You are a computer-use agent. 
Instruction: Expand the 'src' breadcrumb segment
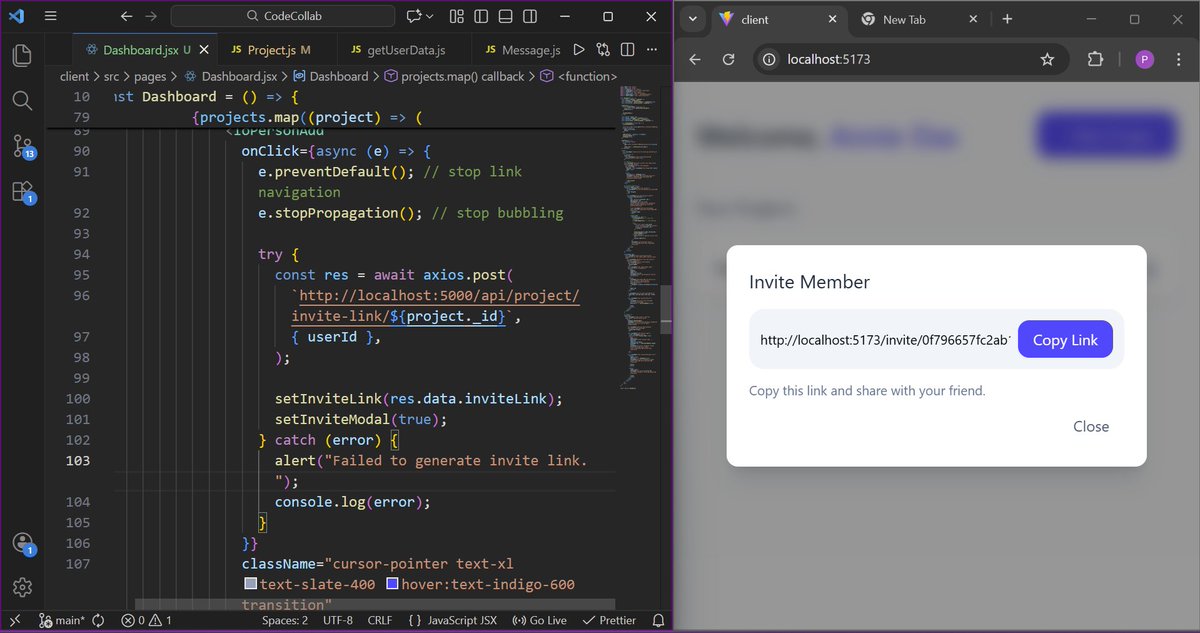112,76
